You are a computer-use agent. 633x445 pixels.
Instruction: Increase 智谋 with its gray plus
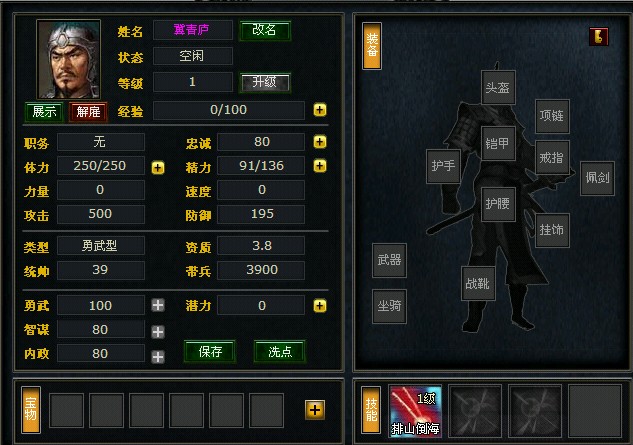(x=158, y=332)
